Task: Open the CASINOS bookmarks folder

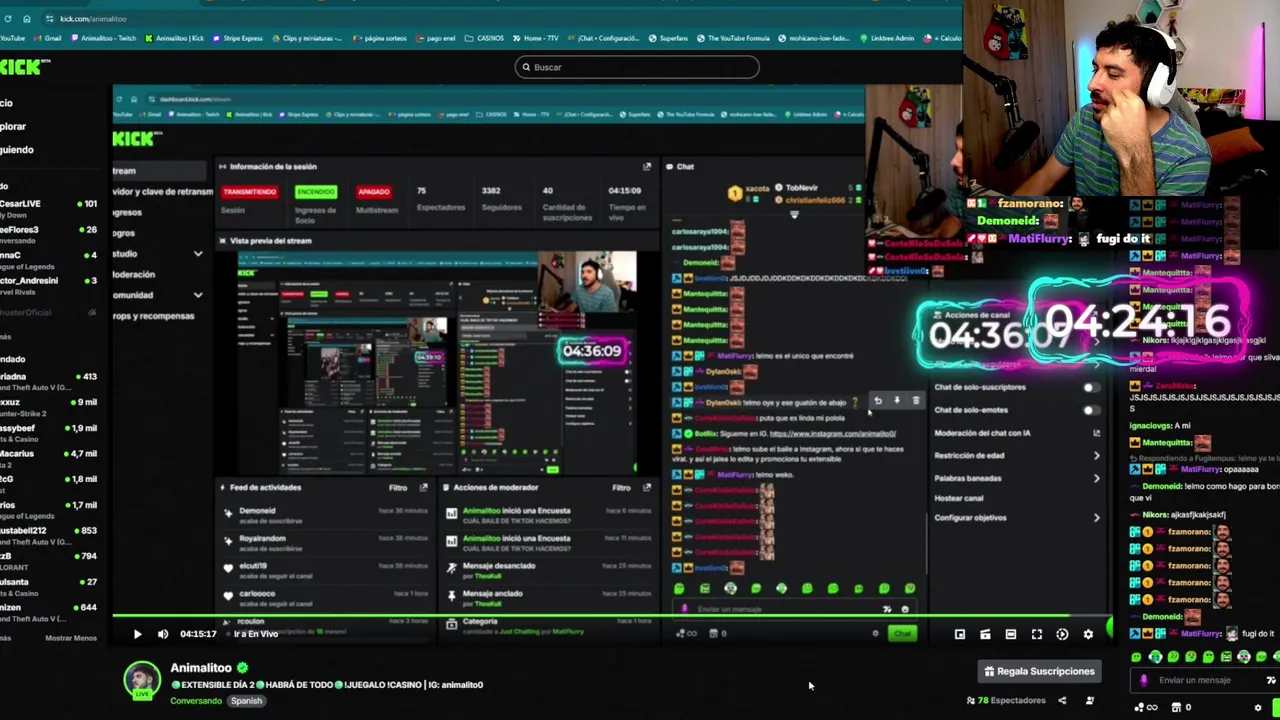Action: pyautogui.click(x=485, y=39)
